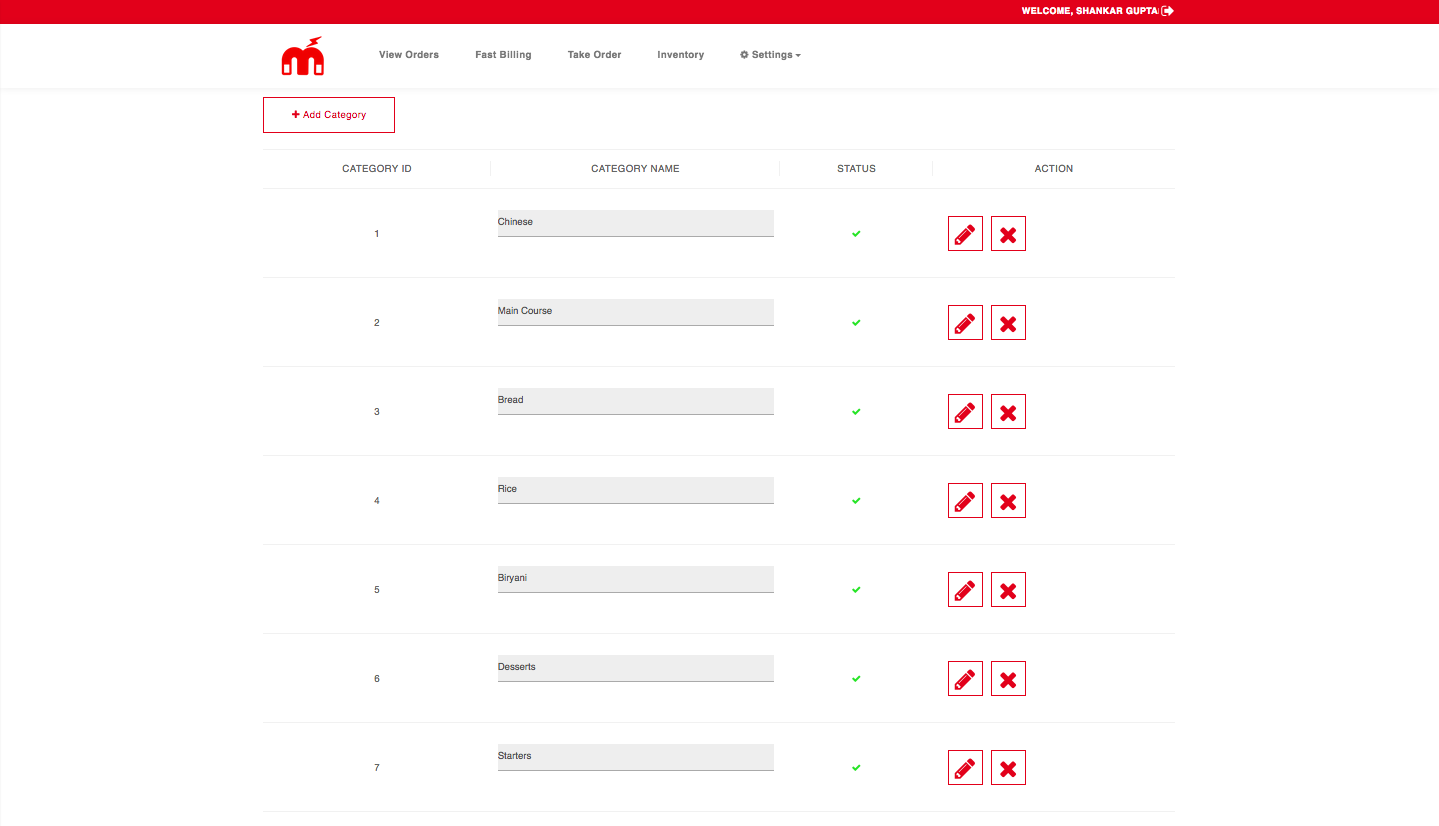The image size is (1439, 826).
Task: Click category ID 1 cell
Action: coord(377,234)
